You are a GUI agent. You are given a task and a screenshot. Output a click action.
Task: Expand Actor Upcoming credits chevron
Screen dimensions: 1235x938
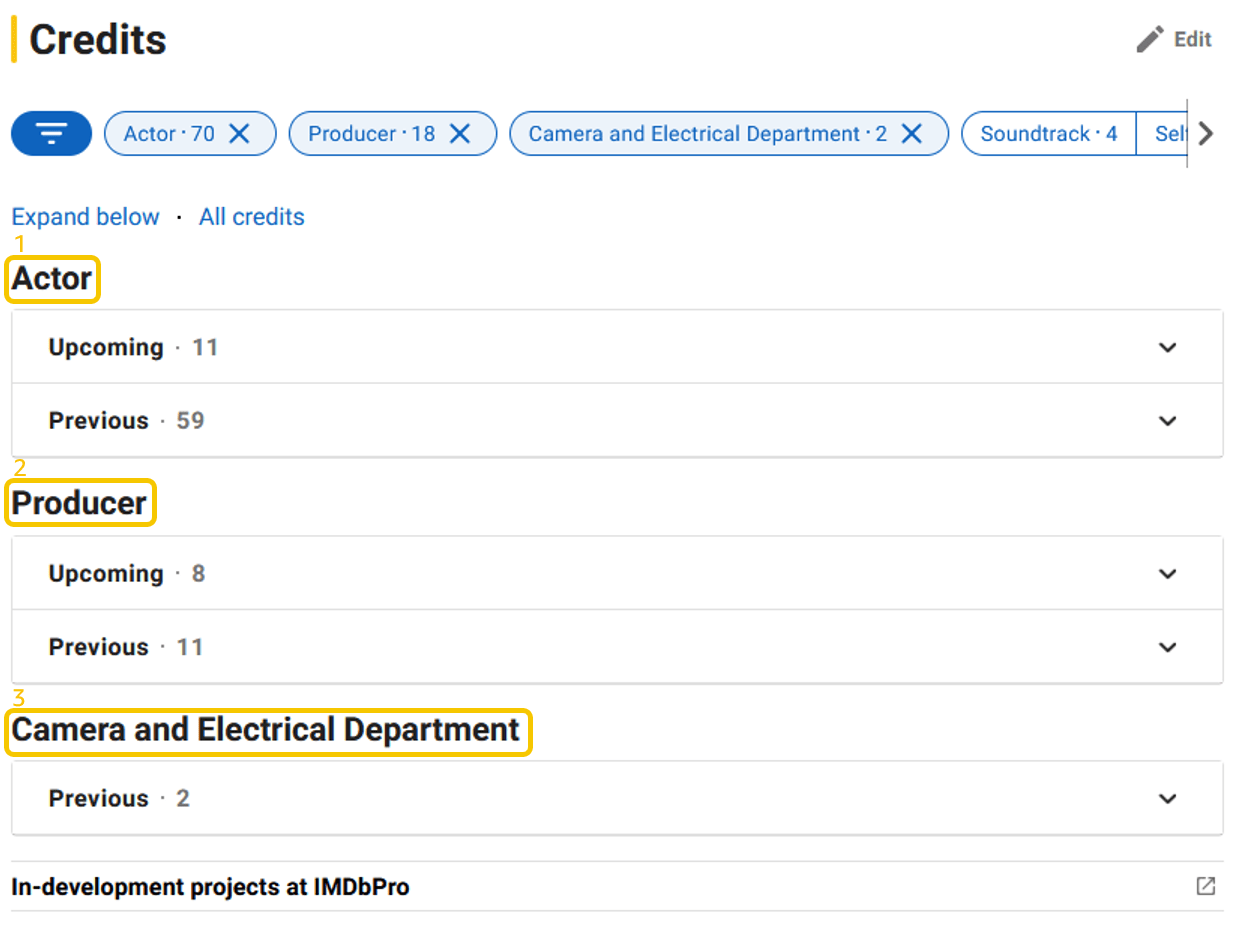coord(1167,347)
